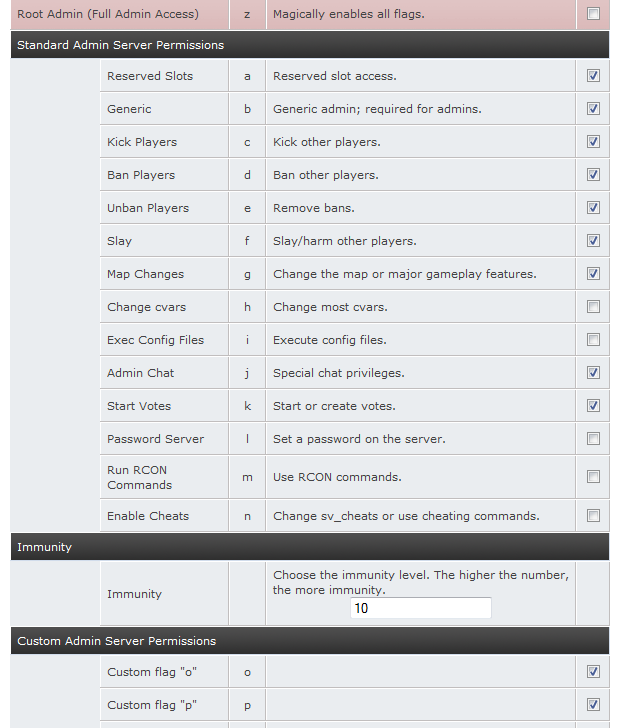Screen dimensions: 625x728
Task: Click the Standard Admin Server Permissions header
Action: point(120,45)
